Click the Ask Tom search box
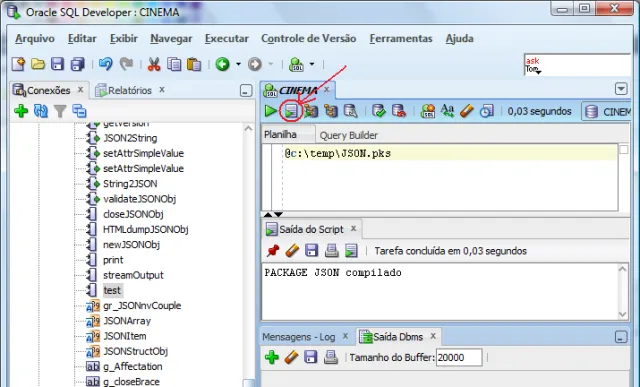Image resolution: width=640 pixels, height=387 pixels. click(577, 65)
